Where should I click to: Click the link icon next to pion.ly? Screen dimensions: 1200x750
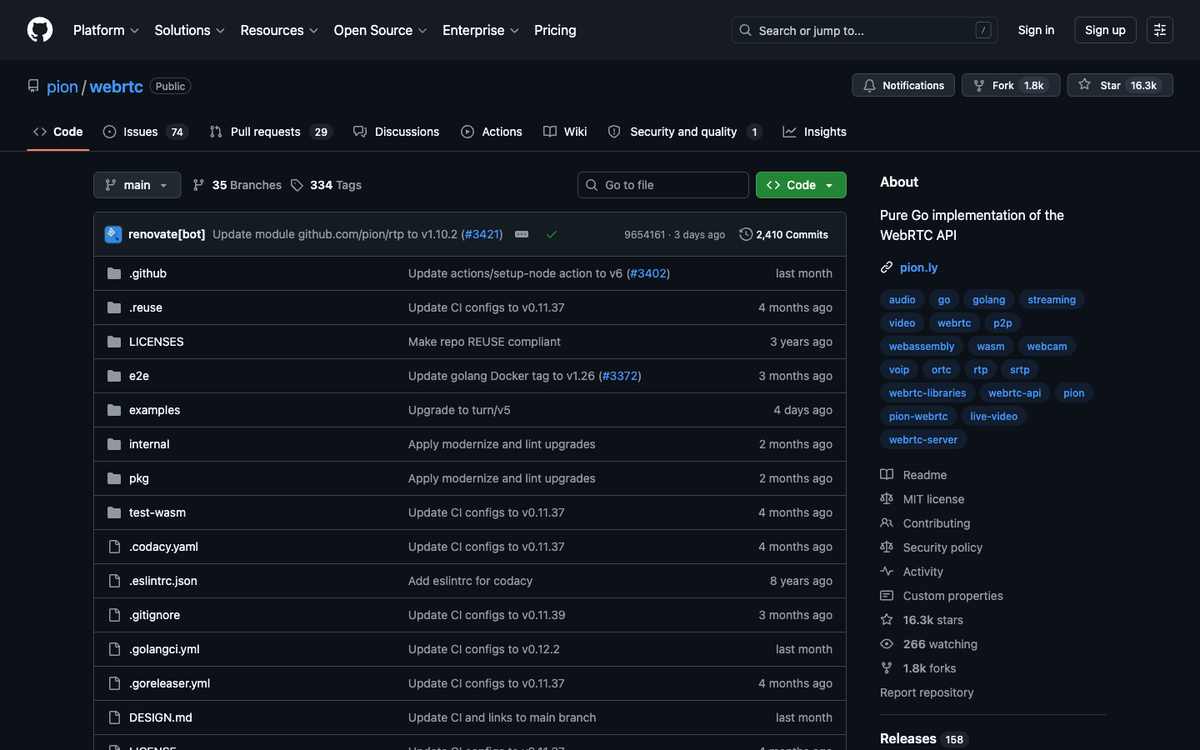(x=887, y=267)
